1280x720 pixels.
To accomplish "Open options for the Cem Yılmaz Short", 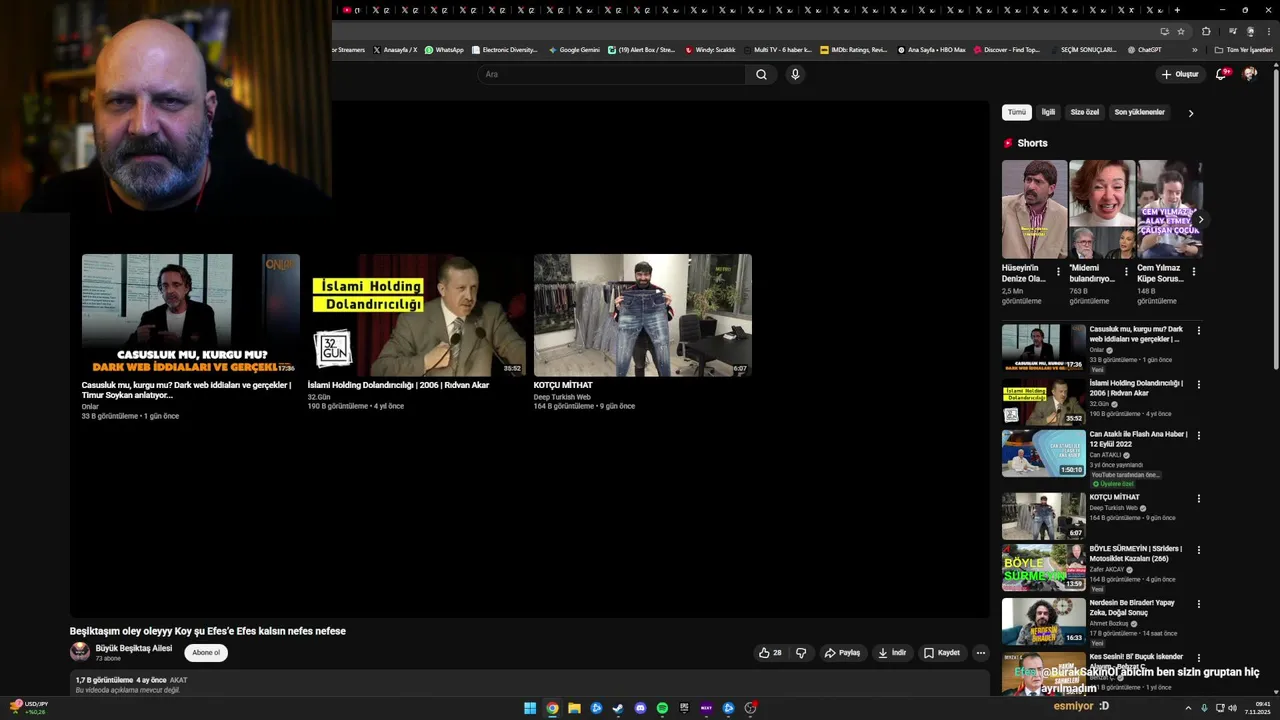I will (1193, 271).
